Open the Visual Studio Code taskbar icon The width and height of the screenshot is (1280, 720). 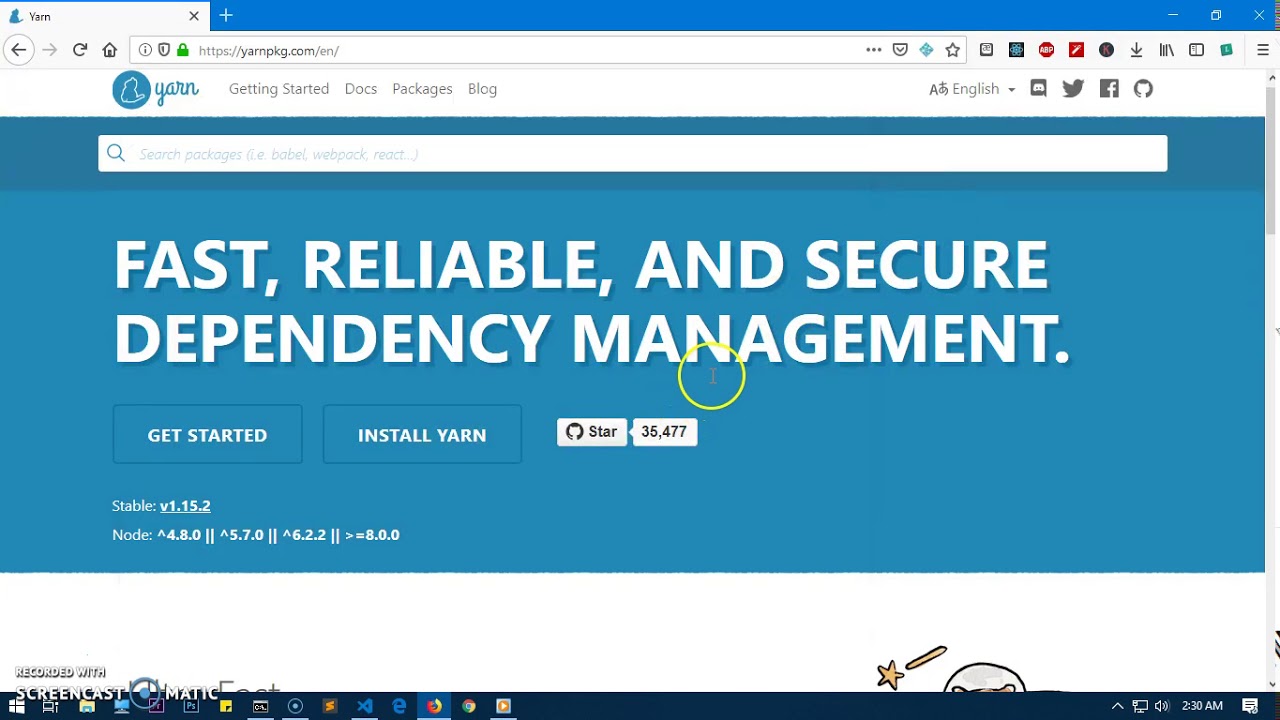[x=364, y=706]
